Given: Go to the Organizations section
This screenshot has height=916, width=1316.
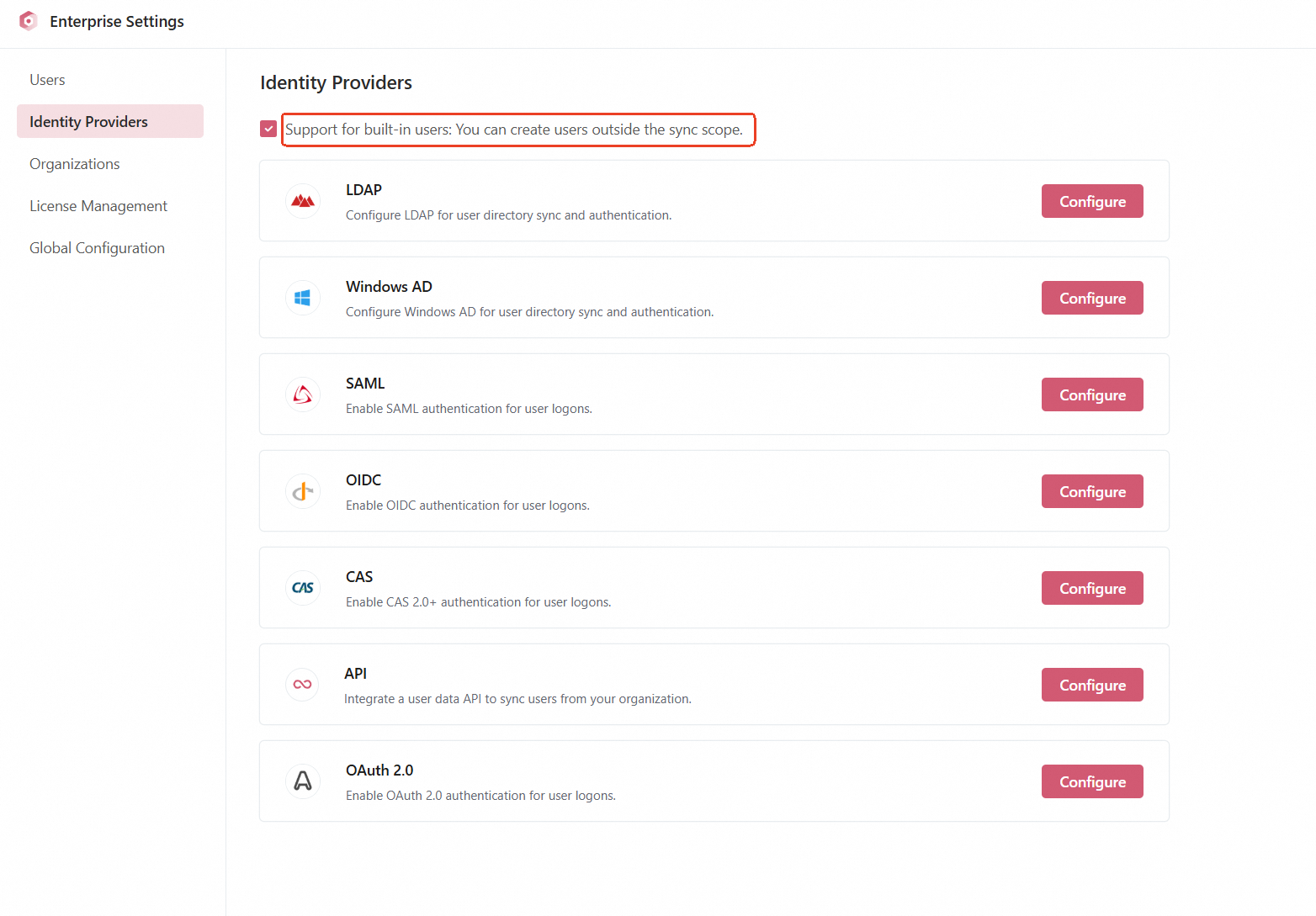Looking at the screenshot, I should 75,164.
